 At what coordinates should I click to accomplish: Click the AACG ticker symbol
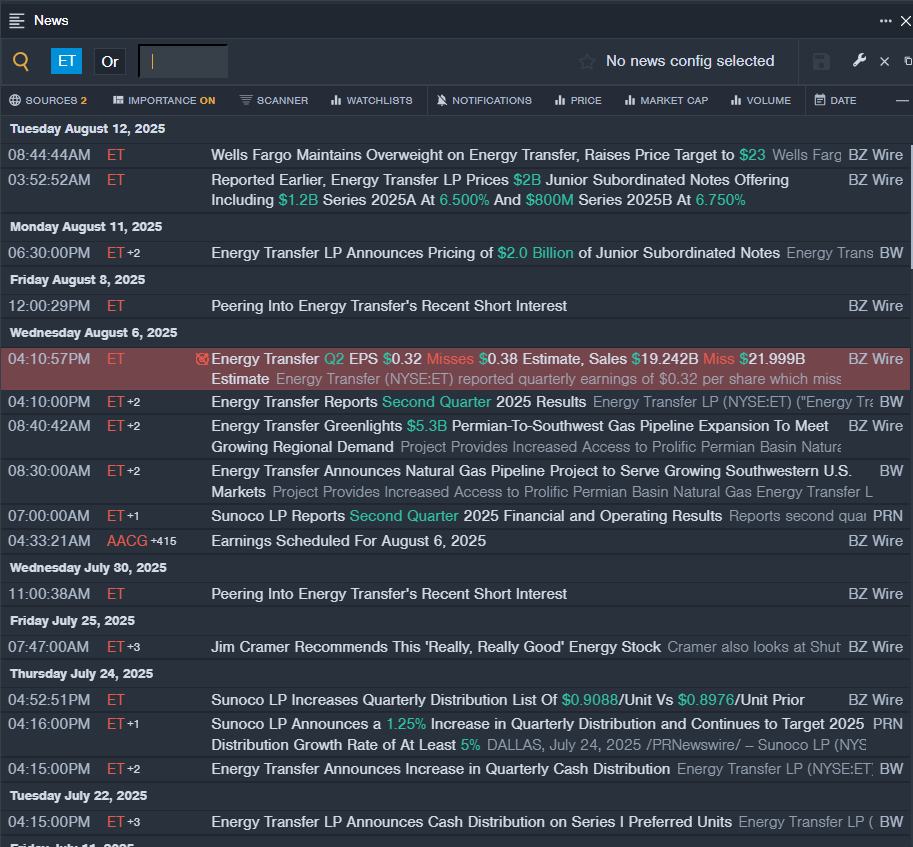pyautogui.click(x=127, y=541)
